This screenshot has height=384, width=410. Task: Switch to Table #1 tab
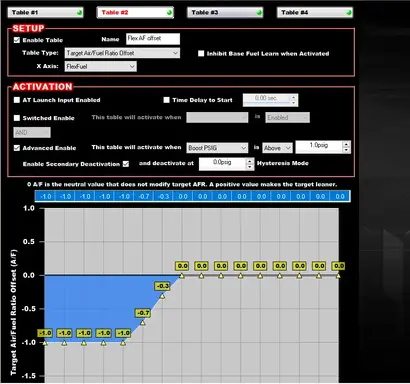[x=45, y=13]
